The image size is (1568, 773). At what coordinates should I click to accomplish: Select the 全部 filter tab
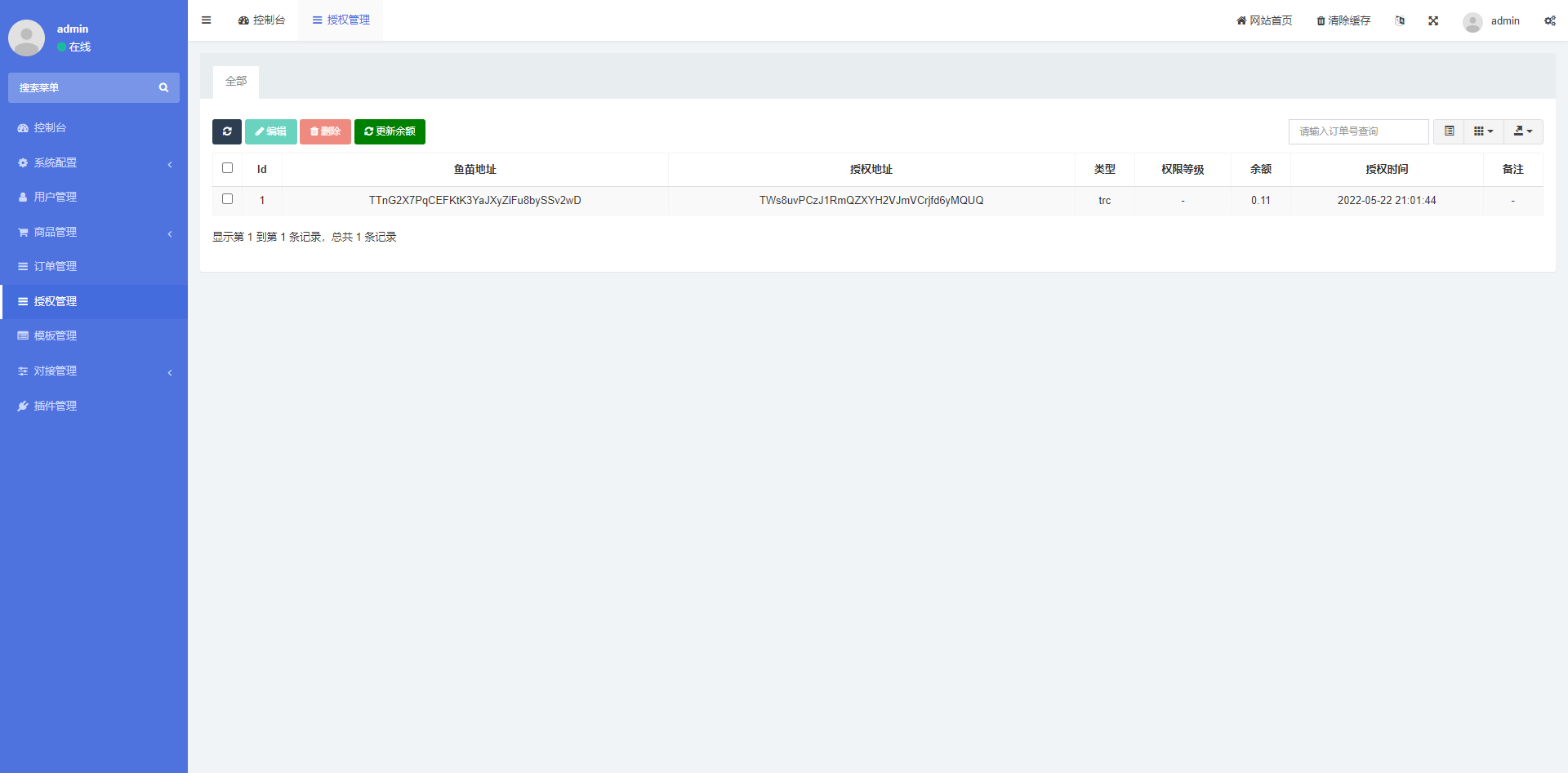(x=236, y=82)
